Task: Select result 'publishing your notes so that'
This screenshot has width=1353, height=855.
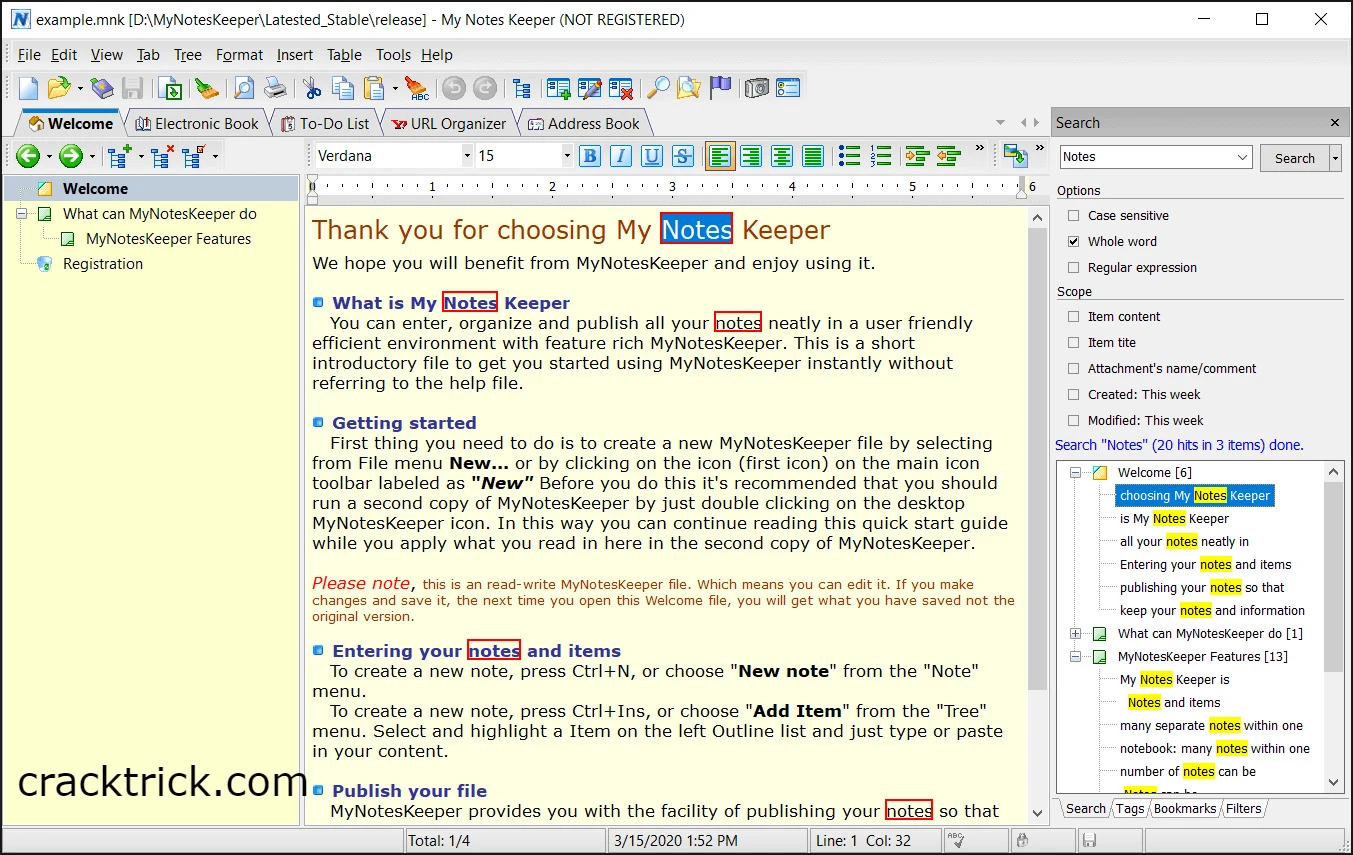Action: 1202,588
